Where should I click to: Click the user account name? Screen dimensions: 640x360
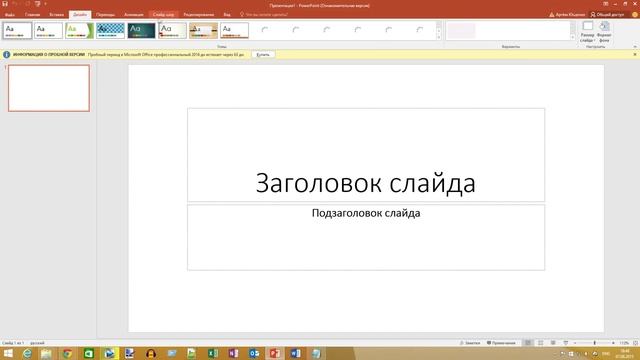570,15
